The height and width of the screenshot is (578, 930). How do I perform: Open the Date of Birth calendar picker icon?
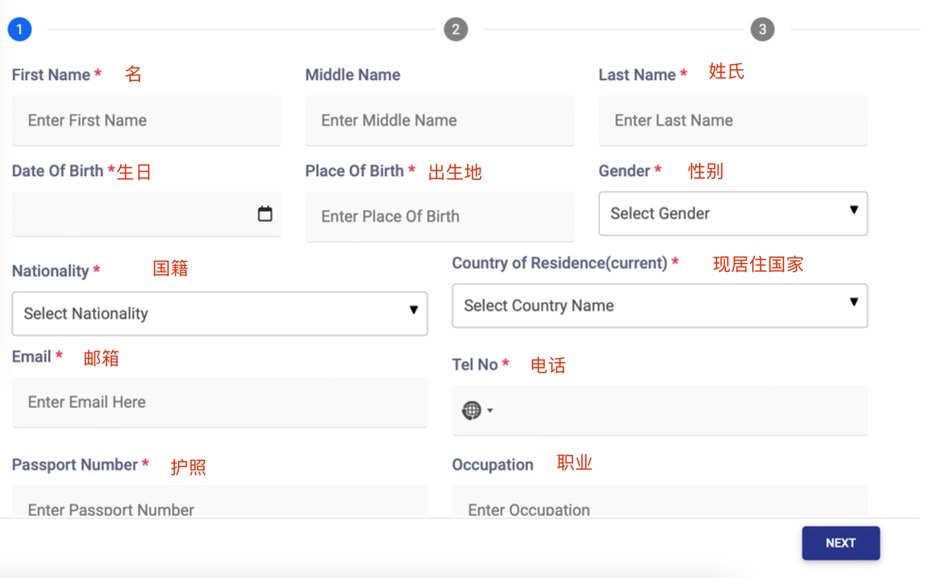265,214
